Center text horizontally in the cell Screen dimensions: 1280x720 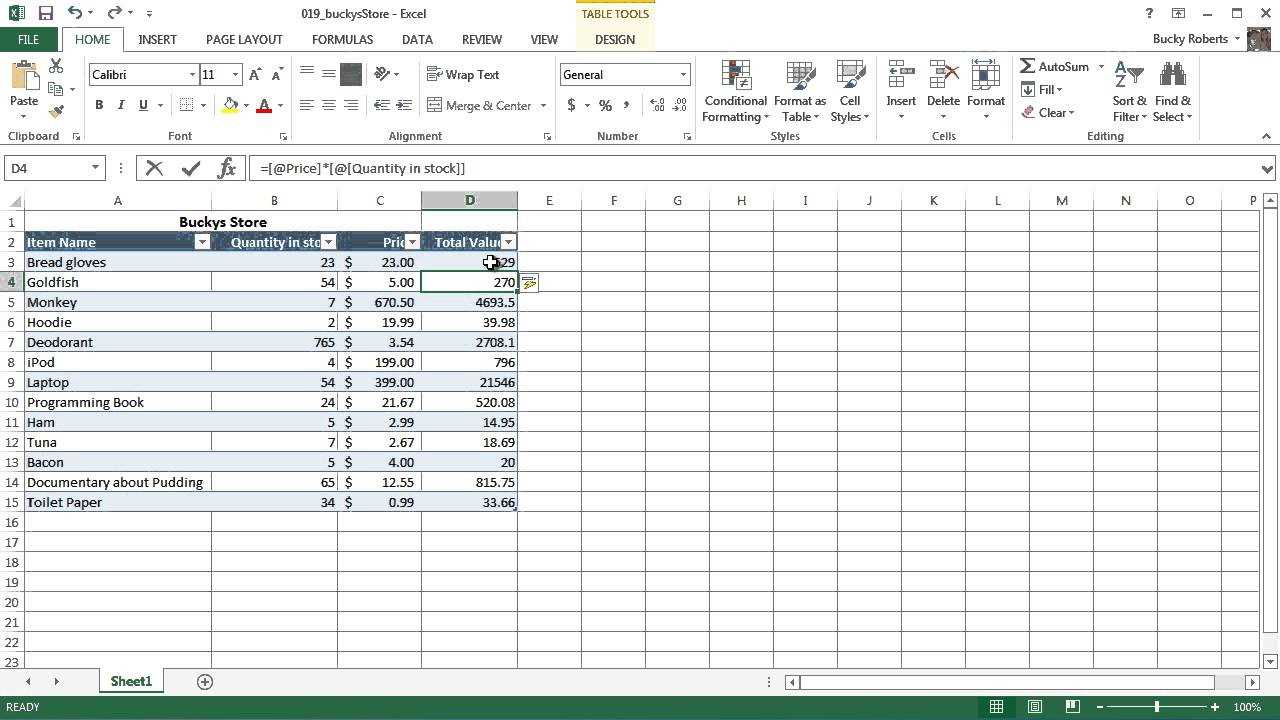tap(328, 105)
